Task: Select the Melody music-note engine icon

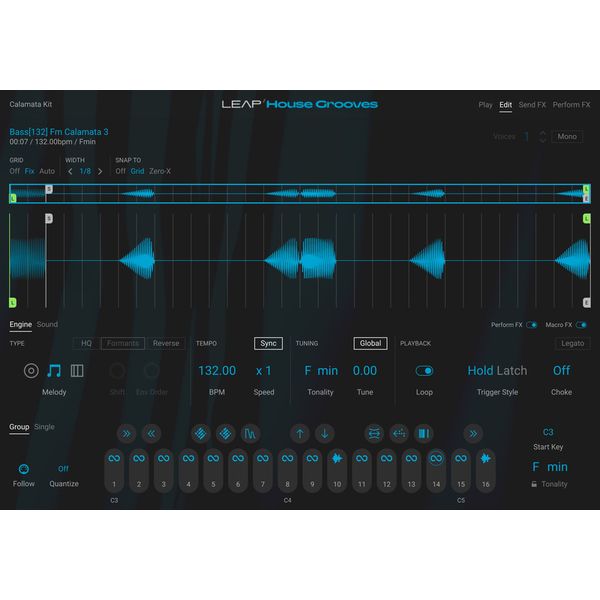Action: pyautogui.click(x=54, y=371)
